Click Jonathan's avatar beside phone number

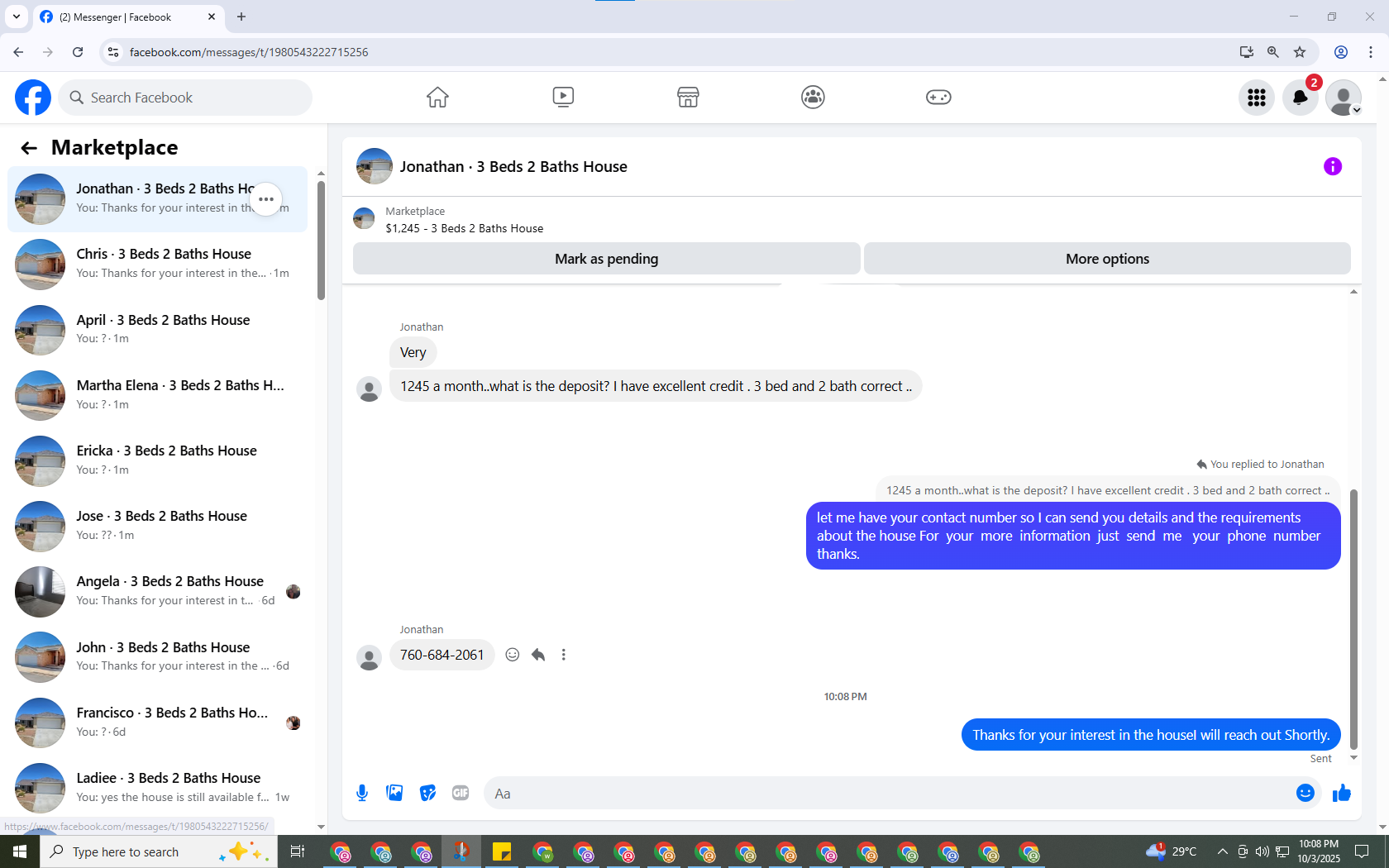[x=369, y=658]
